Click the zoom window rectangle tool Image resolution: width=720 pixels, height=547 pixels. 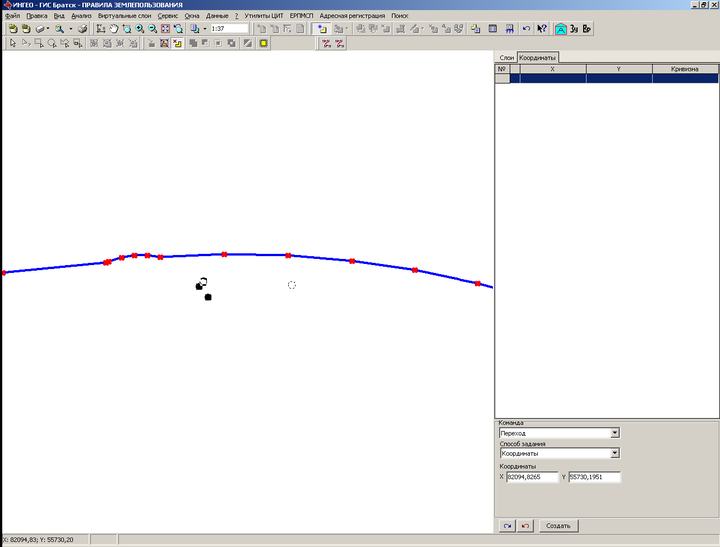click(x=127, y=29)
